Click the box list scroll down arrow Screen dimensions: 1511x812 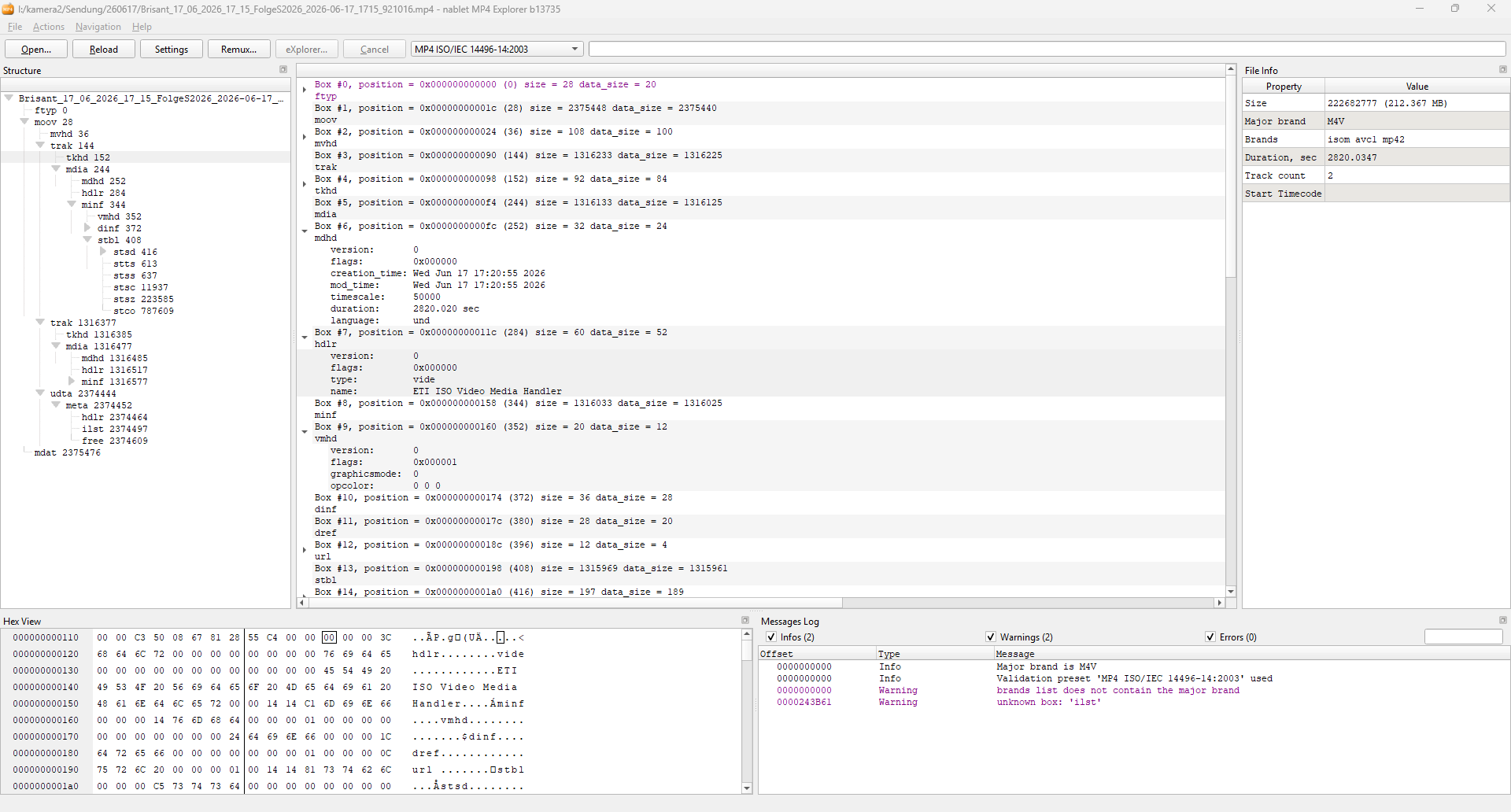1231,592
